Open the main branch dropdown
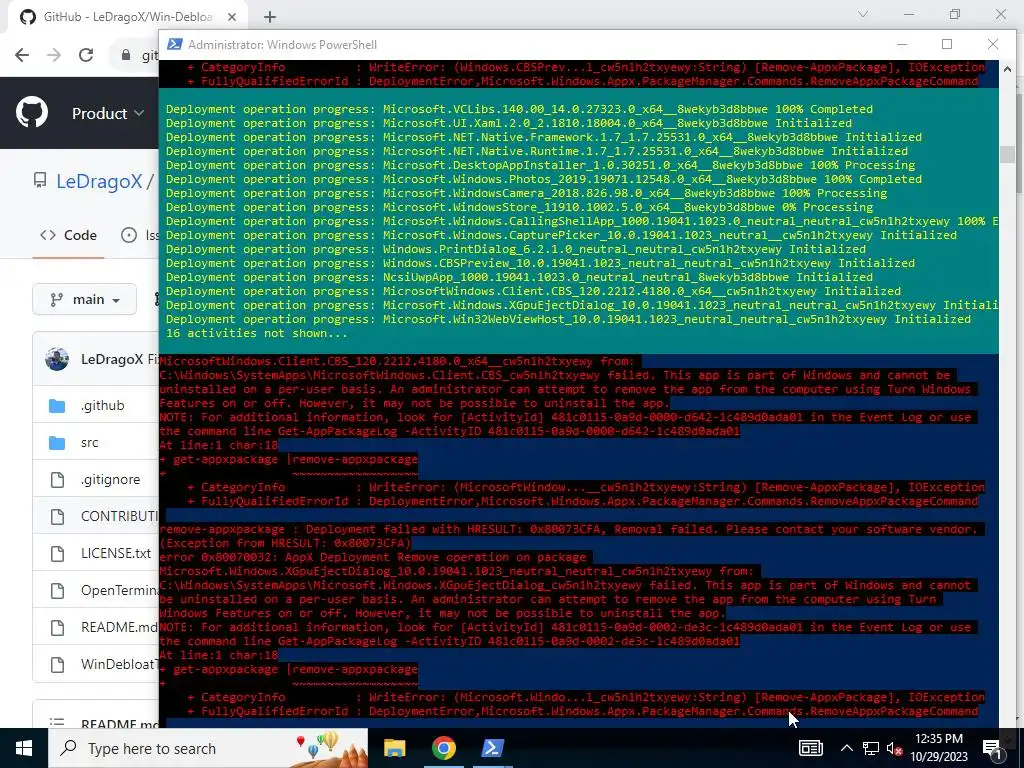The width and height of the screenshot is (1024, 768). click(x=85, y=299)
